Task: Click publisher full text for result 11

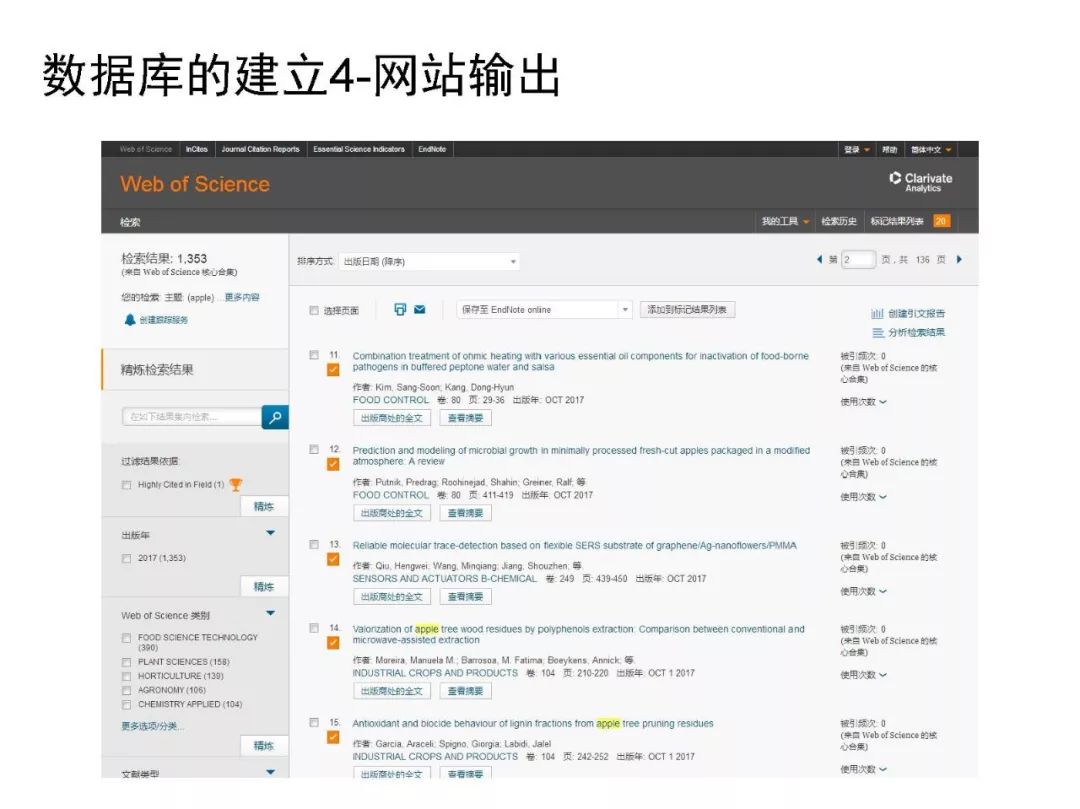Action: point(392,418)
